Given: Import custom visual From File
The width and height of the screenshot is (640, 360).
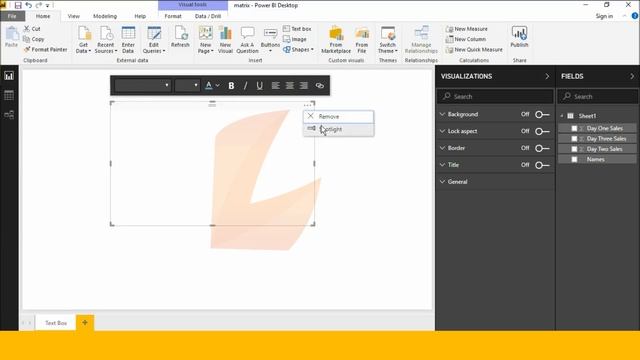Looking at the screenshot, I should point(362,39).
